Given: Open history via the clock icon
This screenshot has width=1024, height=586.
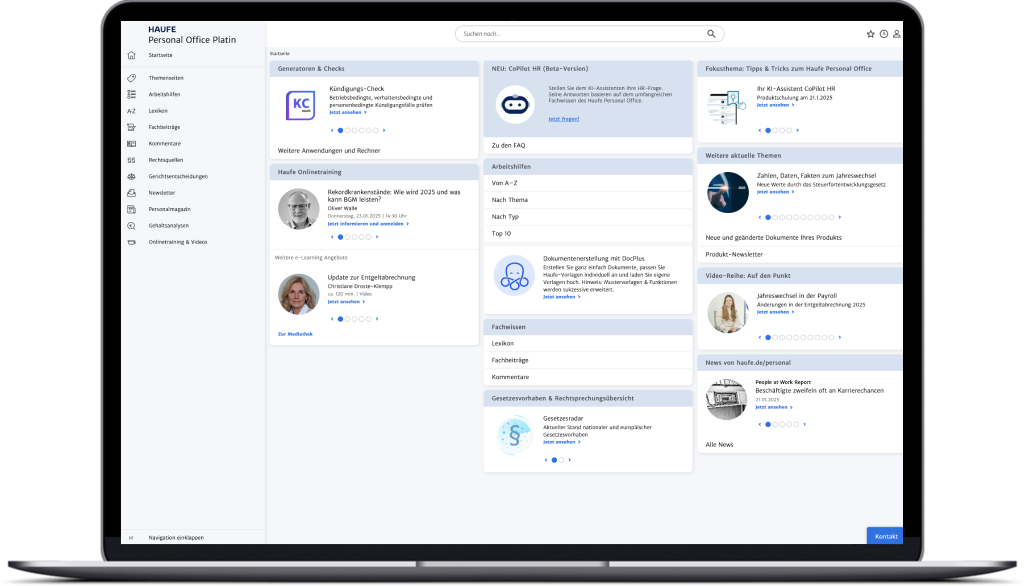Looking at the screenshot, I should point(884,34).
